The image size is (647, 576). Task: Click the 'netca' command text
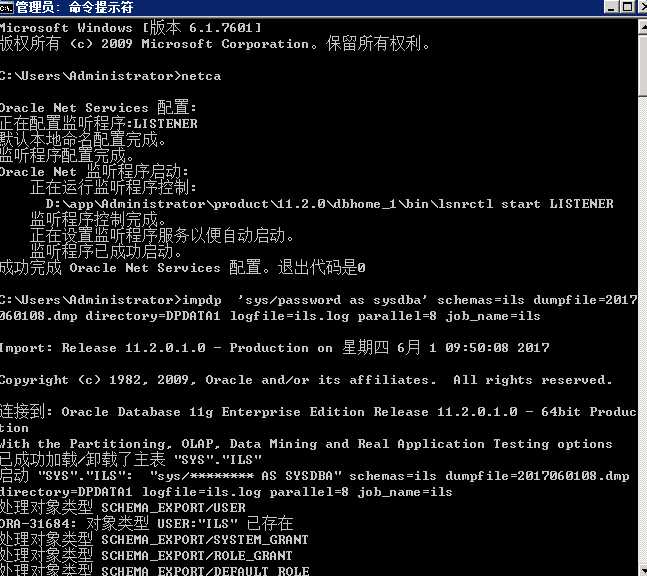pyautogui.click(x=201, y=76)
